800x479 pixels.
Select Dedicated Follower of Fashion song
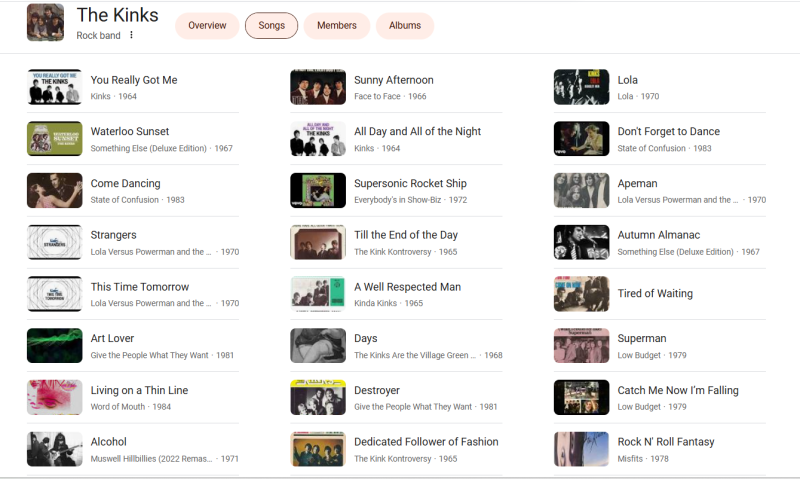tap(426, 442)
